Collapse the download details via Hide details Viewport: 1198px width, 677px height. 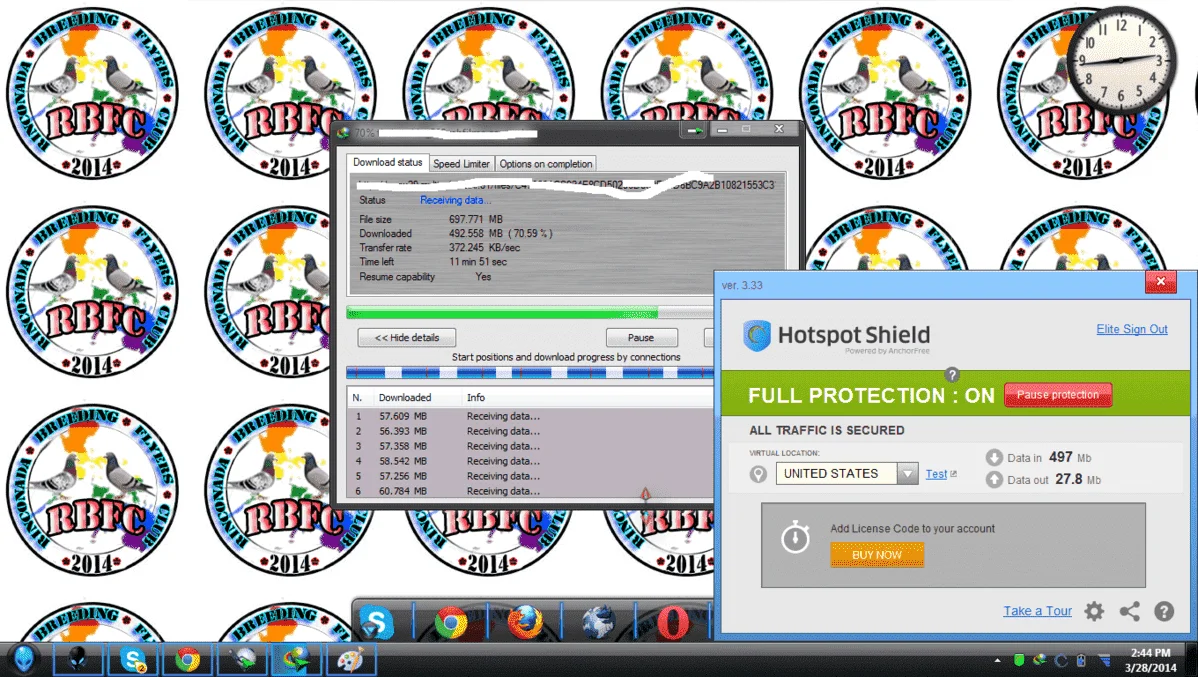coord(407,338)
